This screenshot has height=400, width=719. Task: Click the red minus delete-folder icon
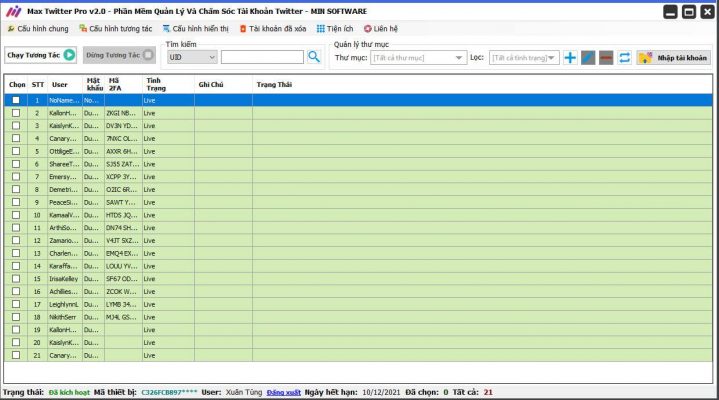[606, 58]
